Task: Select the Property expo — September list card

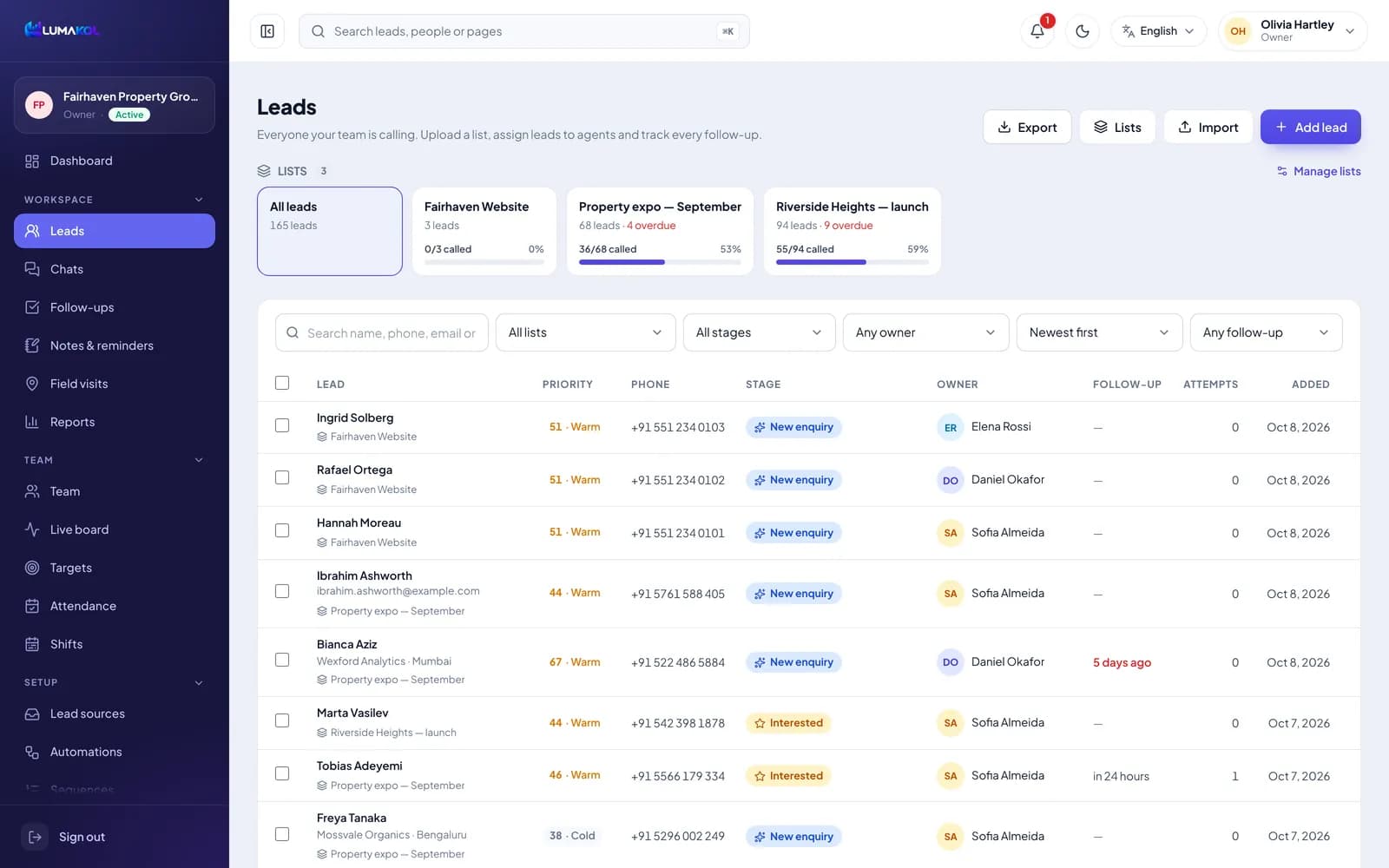Action: tap(660, 231)
